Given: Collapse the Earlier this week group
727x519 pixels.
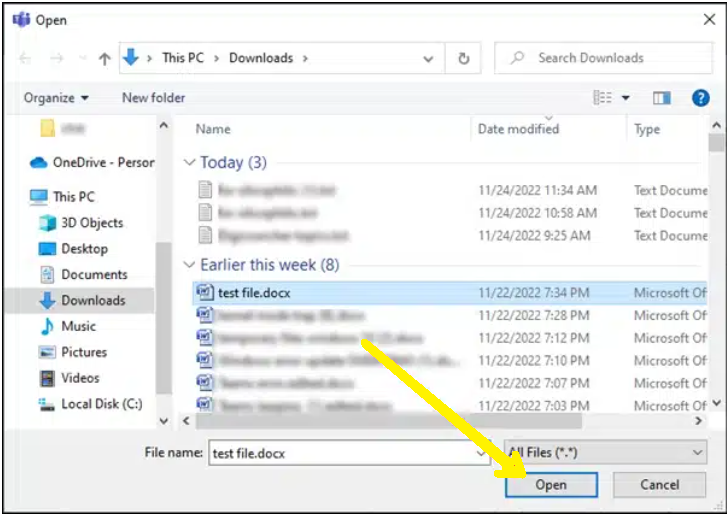Looking at the screenshot, I should [190, 265].
